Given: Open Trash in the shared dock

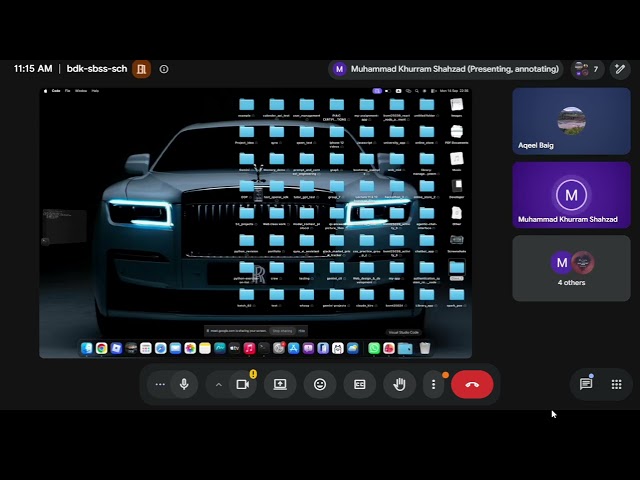Looking at the screenshot, I should click(x=424, y=348).
